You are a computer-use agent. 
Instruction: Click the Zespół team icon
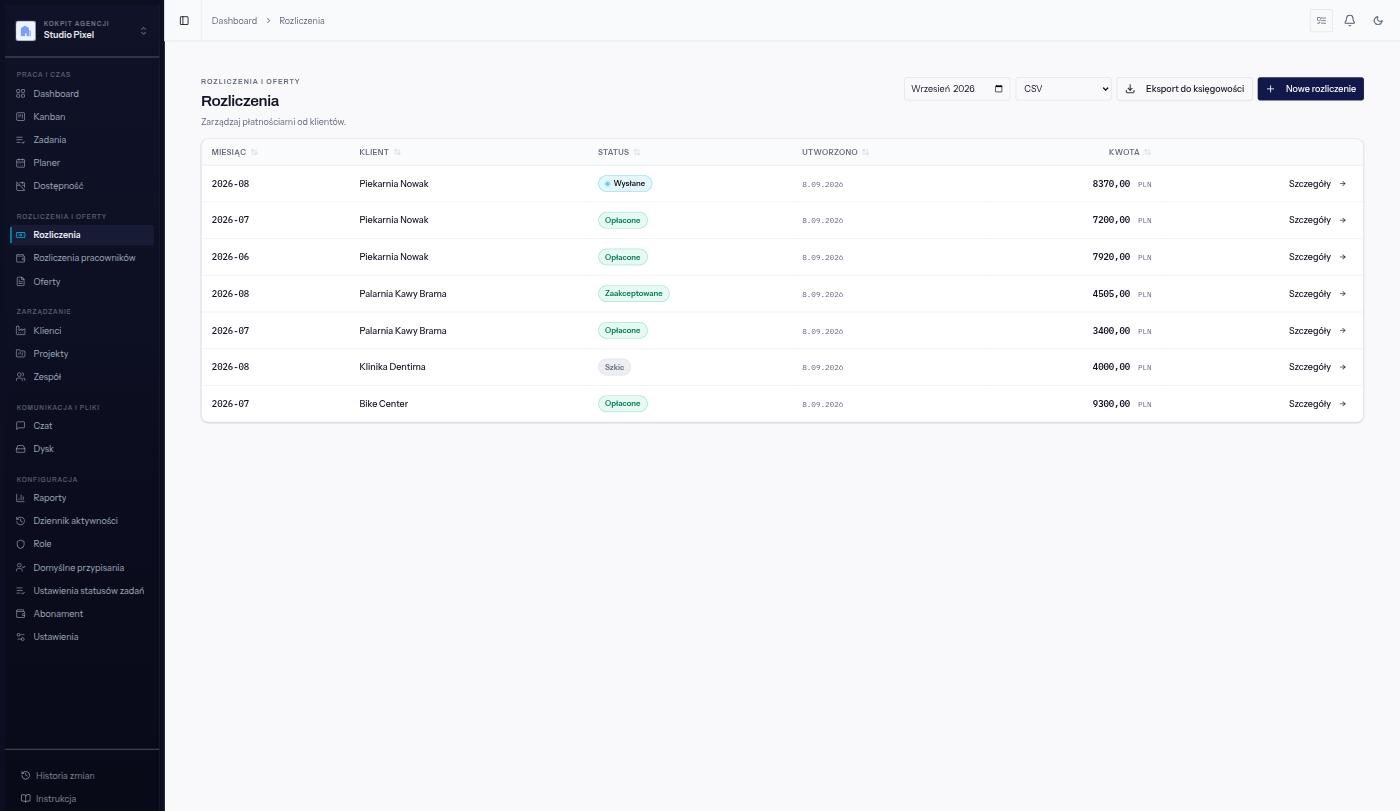tap(21, 377)
